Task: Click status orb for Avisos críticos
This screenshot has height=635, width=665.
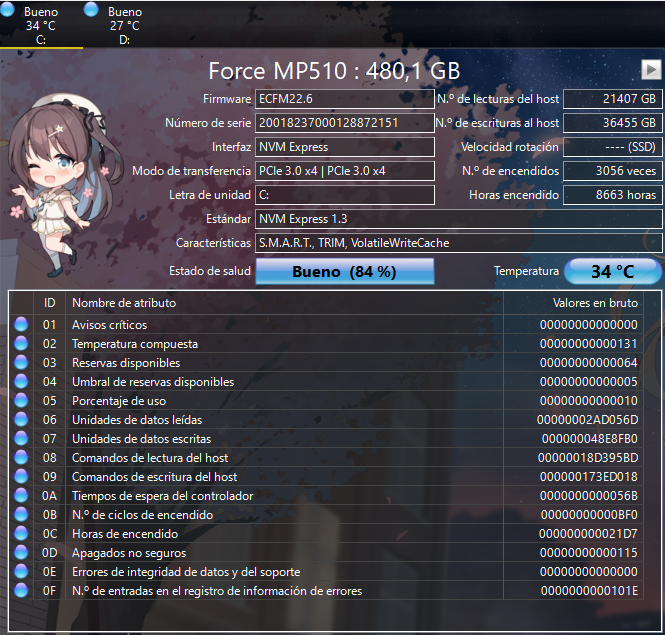Action: (x=21, y=324)
